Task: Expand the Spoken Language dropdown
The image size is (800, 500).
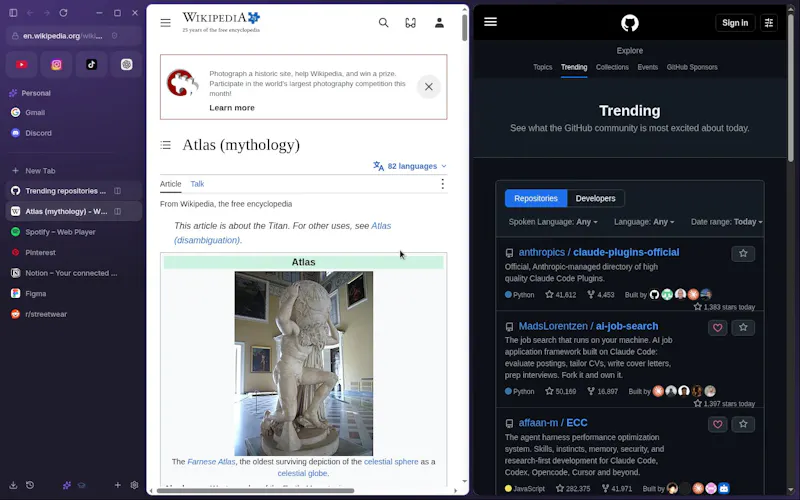Action: coord(553,221)
